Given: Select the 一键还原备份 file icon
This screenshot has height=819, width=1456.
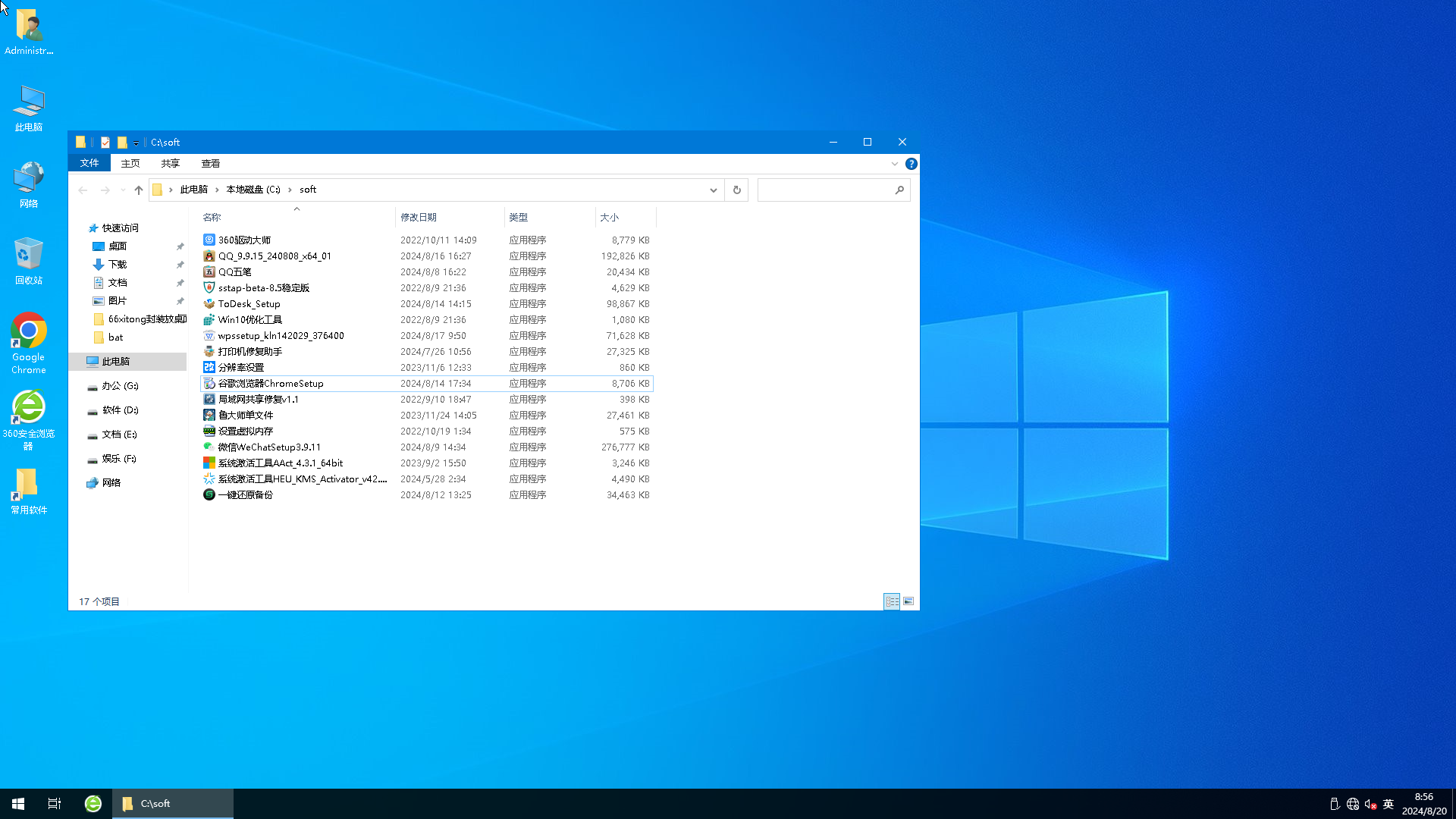Looking at the screenshot, I should (209, 494).
